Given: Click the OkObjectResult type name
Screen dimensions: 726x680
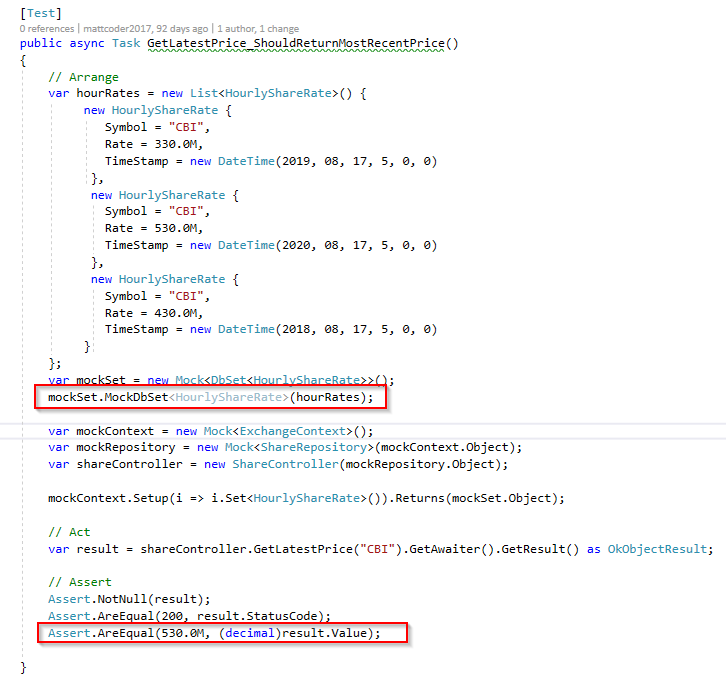Looking at the screenshot, I should 657,549.
